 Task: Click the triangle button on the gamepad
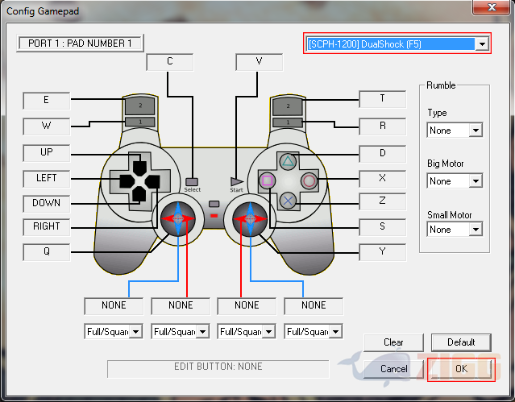(x=288, y=161)
